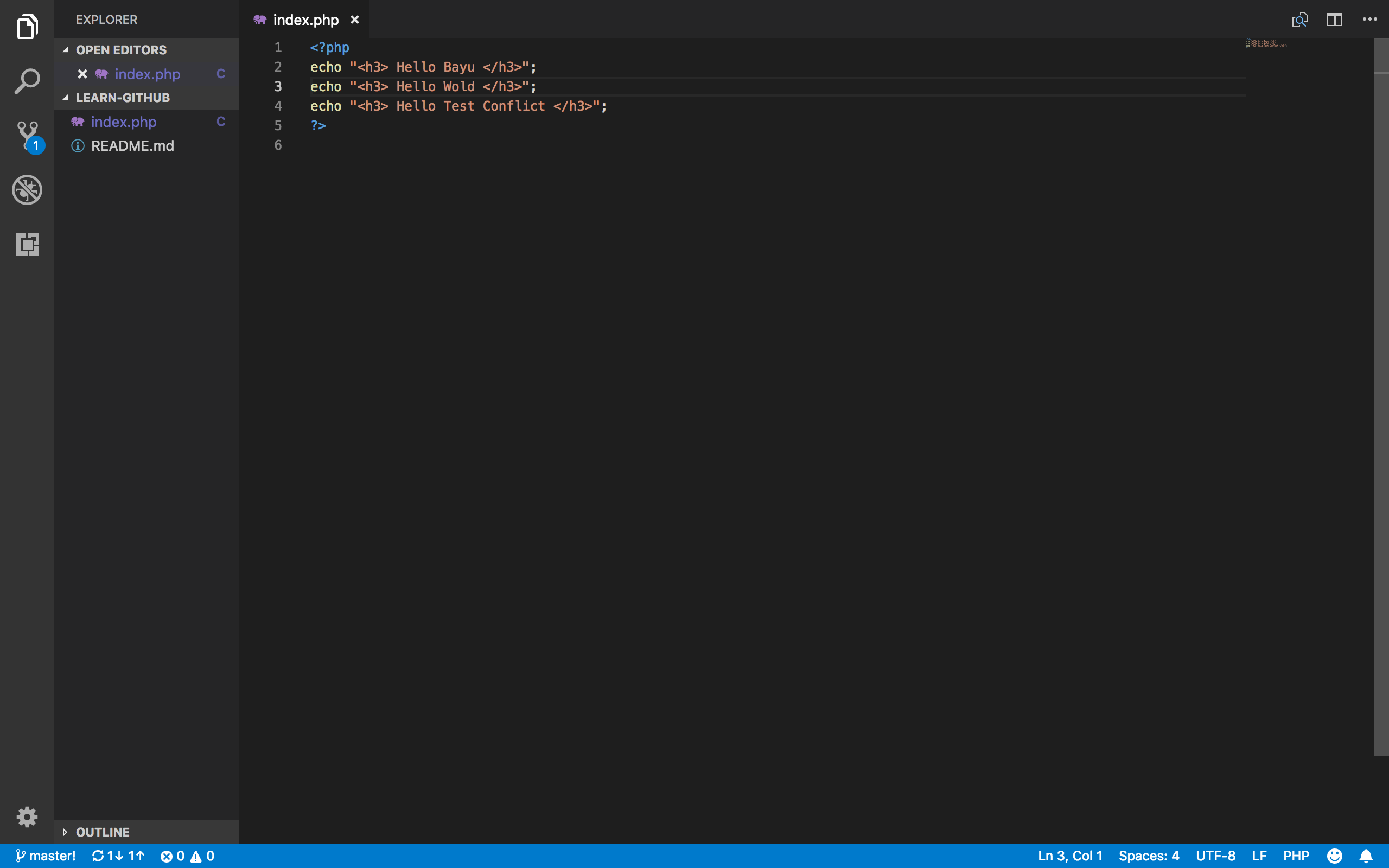Switch to the index.php editor tab
The width and height of the screenshot is (1389, 868).
(x=305, y=19)
